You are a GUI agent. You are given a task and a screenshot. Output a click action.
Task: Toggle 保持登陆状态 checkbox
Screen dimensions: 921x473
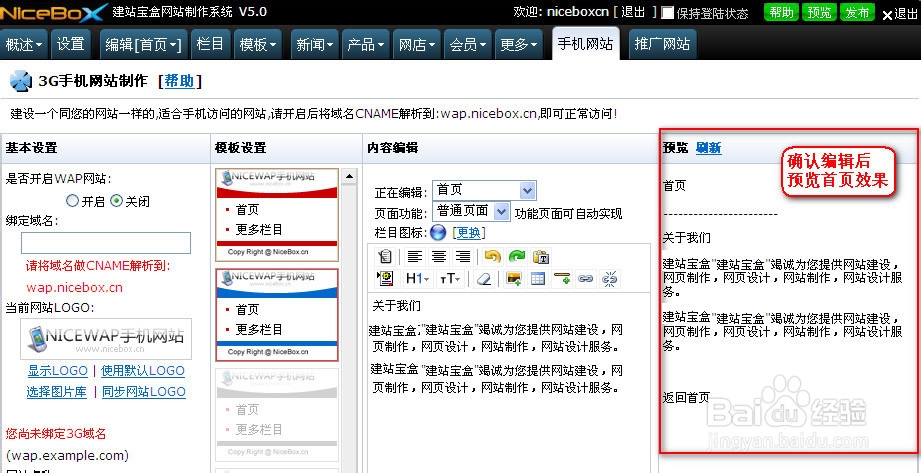667,13
